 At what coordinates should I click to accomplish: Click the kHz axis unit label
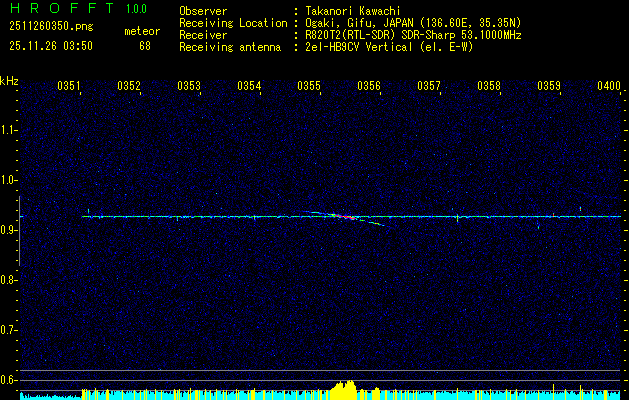[x=9, y=81]
